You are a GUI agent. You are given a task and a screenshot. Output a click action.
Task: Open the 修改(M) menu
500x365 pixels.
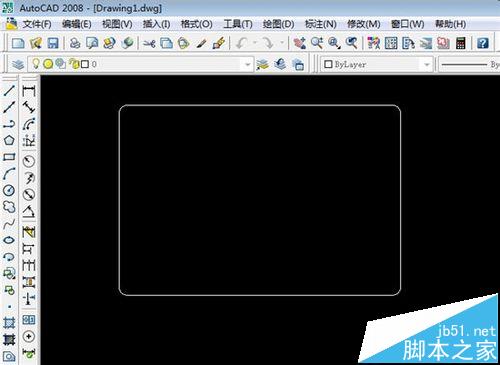(x=364, y=24)
